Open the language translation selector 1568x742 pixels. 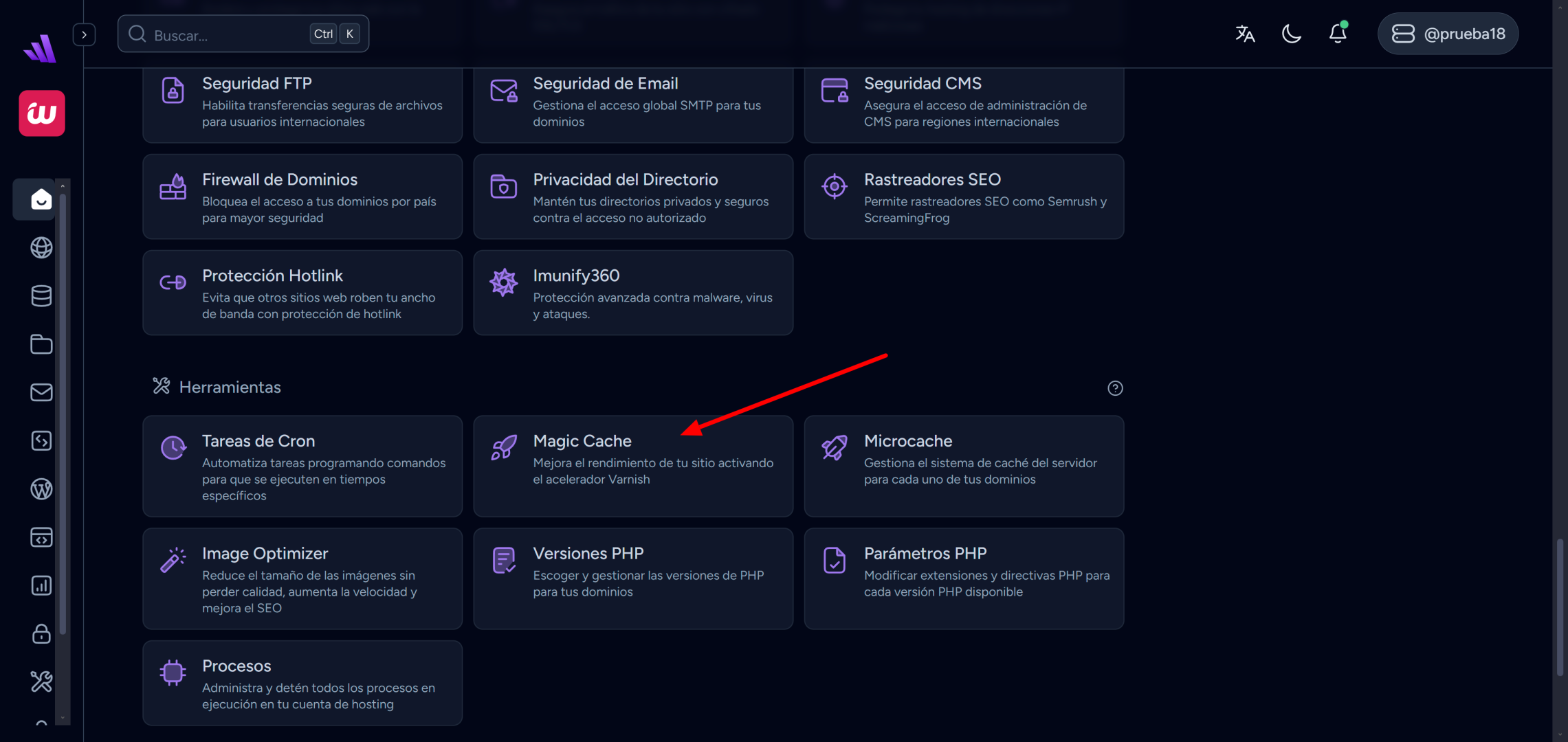[x=1244, y=34]
